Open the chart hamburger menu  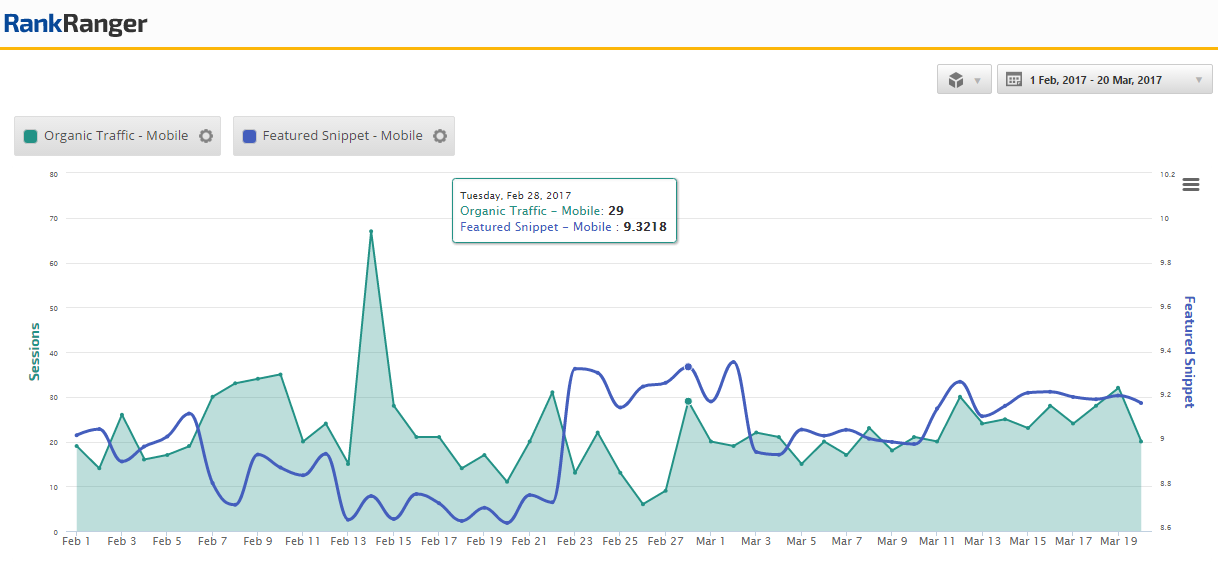tap(1190, 184)
